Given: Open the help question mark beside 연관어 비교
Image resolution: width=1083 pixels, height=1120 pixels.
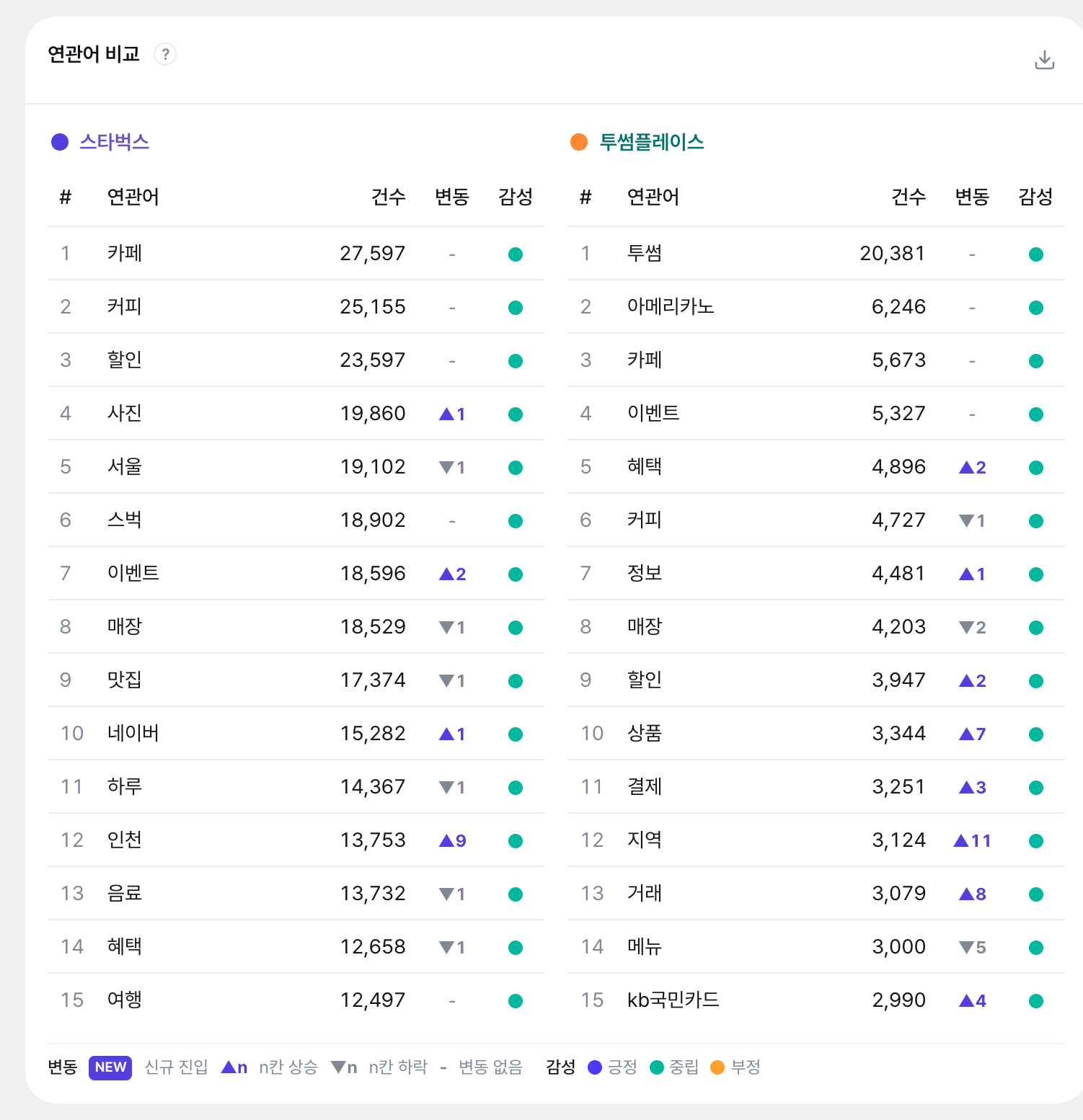Looking at the screenshot, I should (x=165, y=54).
